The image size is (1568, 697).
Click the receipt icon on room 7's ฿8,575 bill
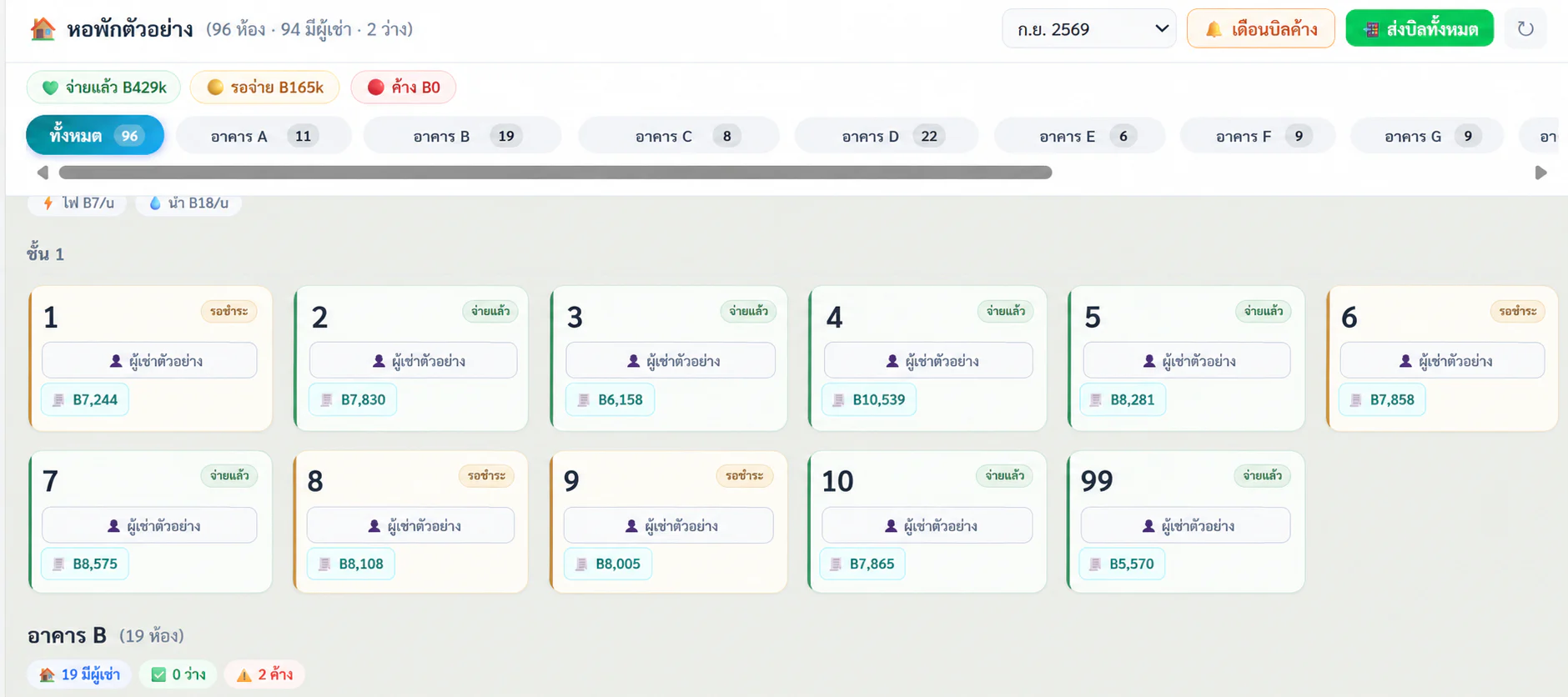(58, 564)
